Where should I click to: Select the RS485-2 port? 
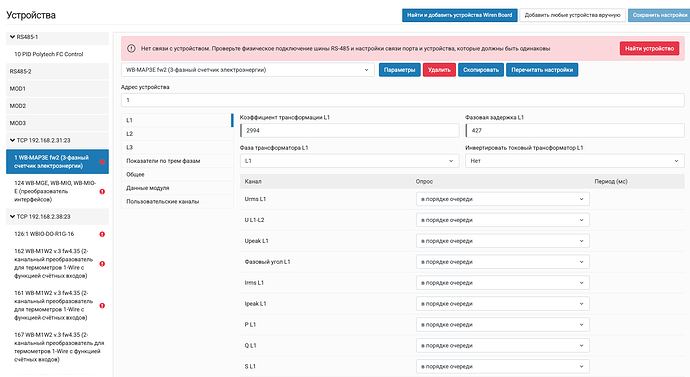(x=57, y=71)
